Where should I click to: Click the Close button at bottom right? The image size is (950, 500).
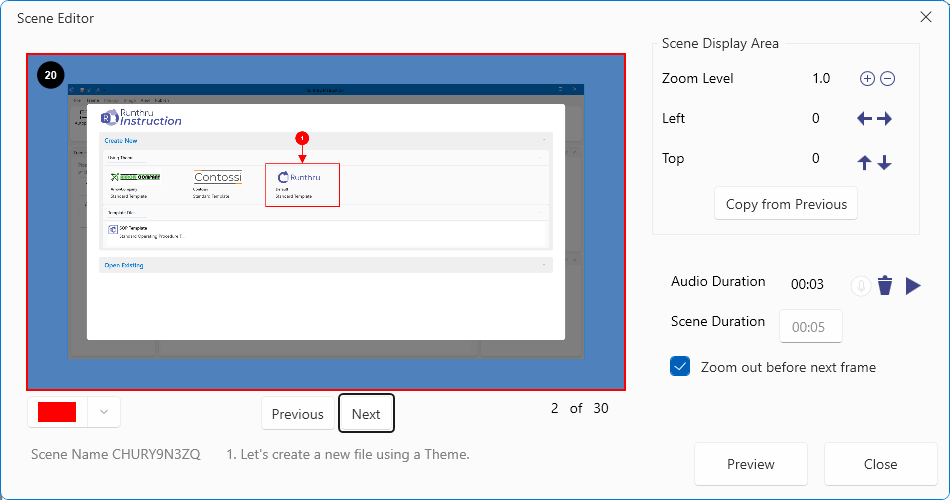[880, 464]
